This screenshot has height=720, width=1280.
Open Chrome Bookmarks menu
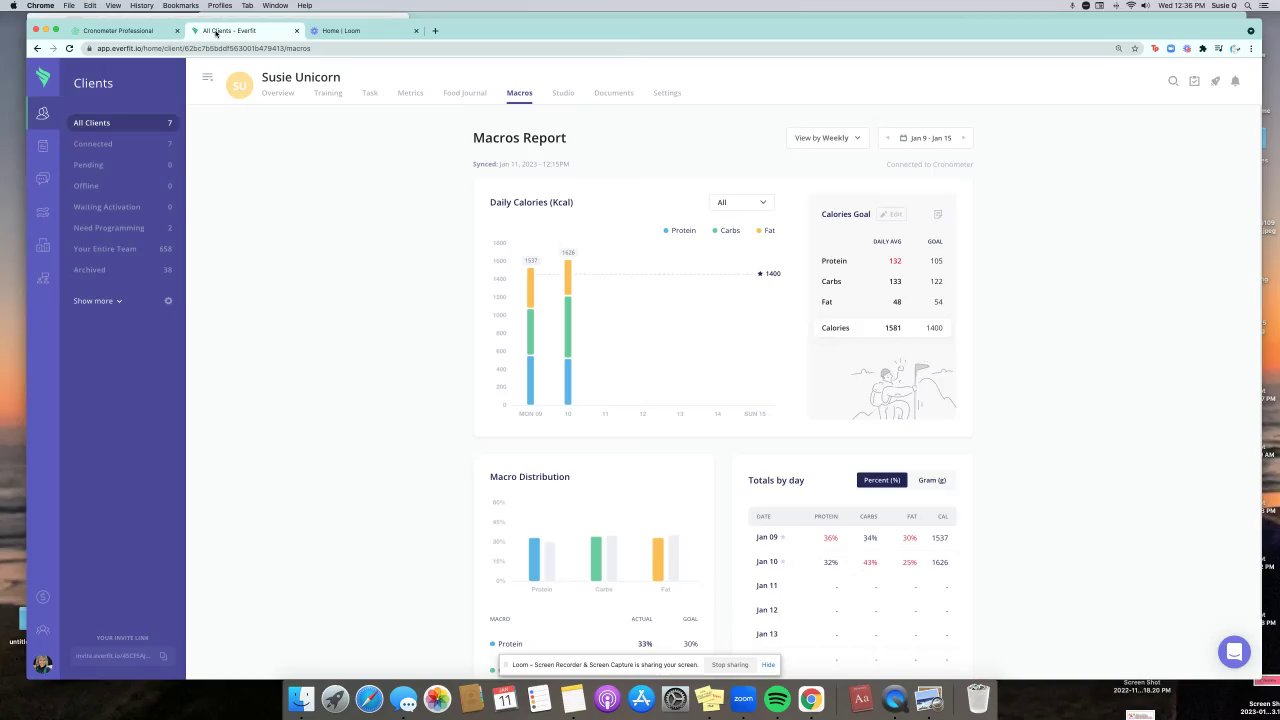tap(181, 5)
